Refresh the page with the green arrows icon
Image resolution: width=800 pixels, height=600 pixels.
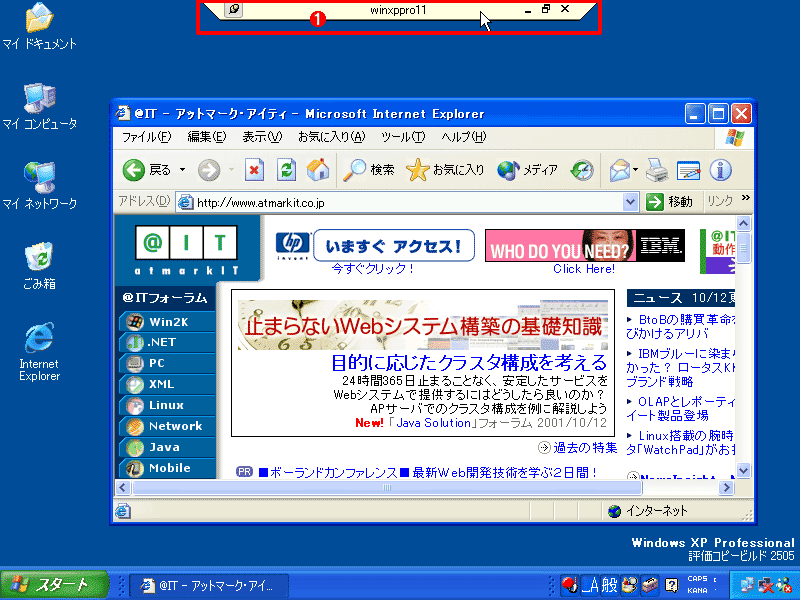coord(286,170)
